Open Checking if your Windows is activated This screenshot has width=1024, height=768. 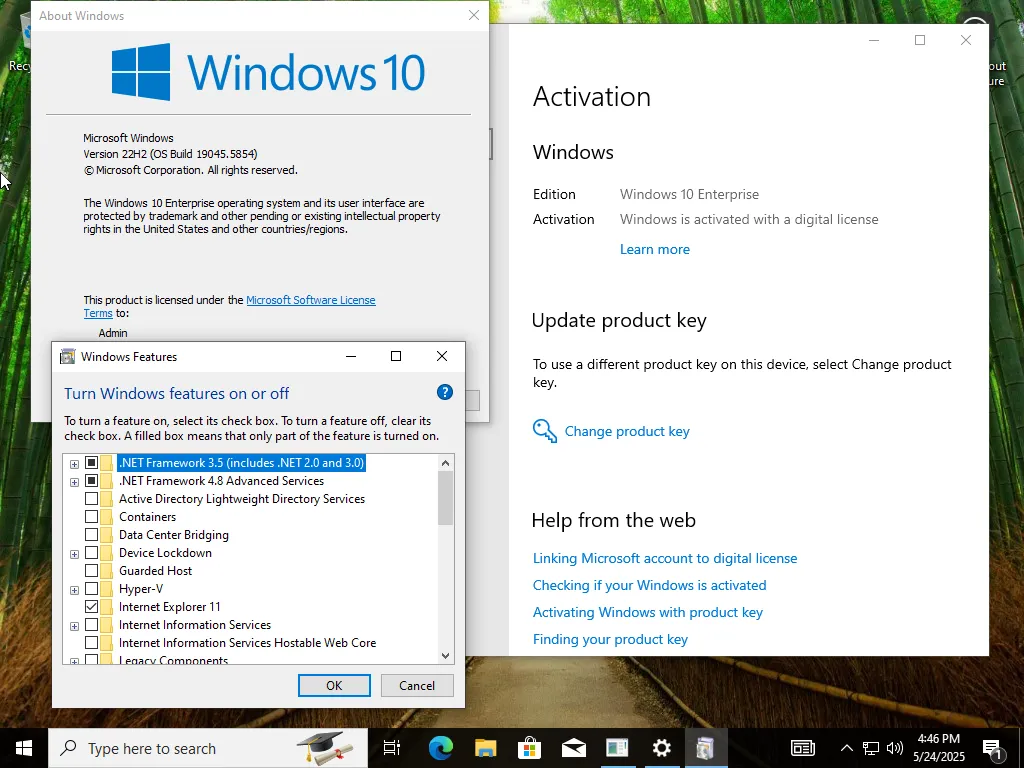click(x=650, y=585)
